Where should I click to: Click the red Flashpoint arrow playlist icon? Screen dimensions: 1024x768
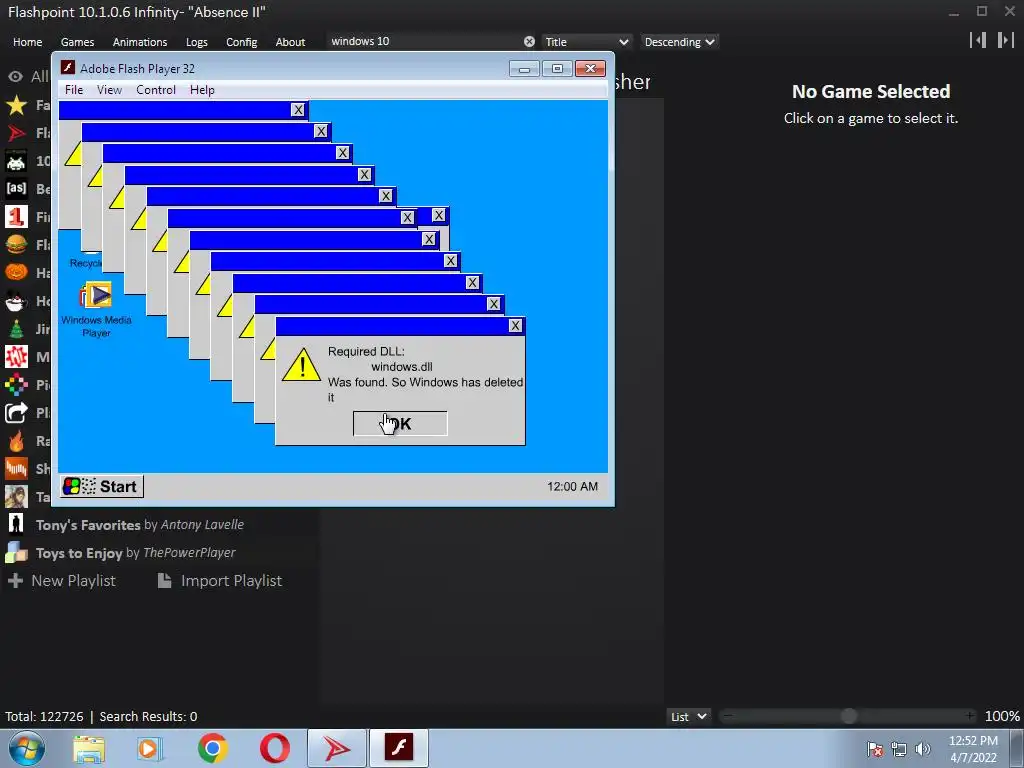[x=16, y=133]
